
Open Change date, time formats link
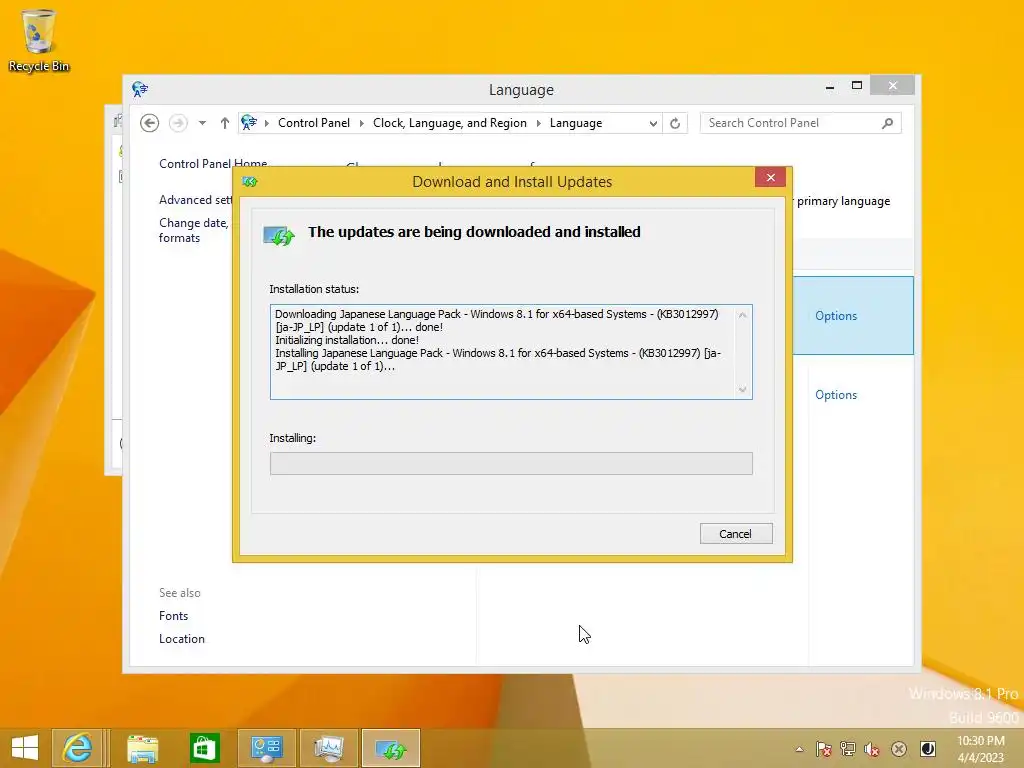(x=193, y=230)
